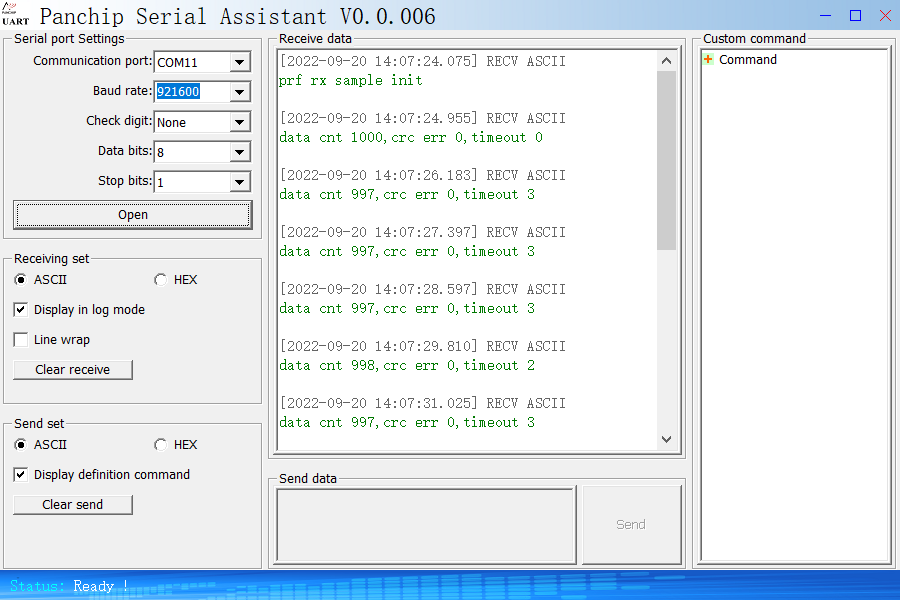Select the Command item in Custom command
This screenshot has width=900, height=600.
(747, 60)
